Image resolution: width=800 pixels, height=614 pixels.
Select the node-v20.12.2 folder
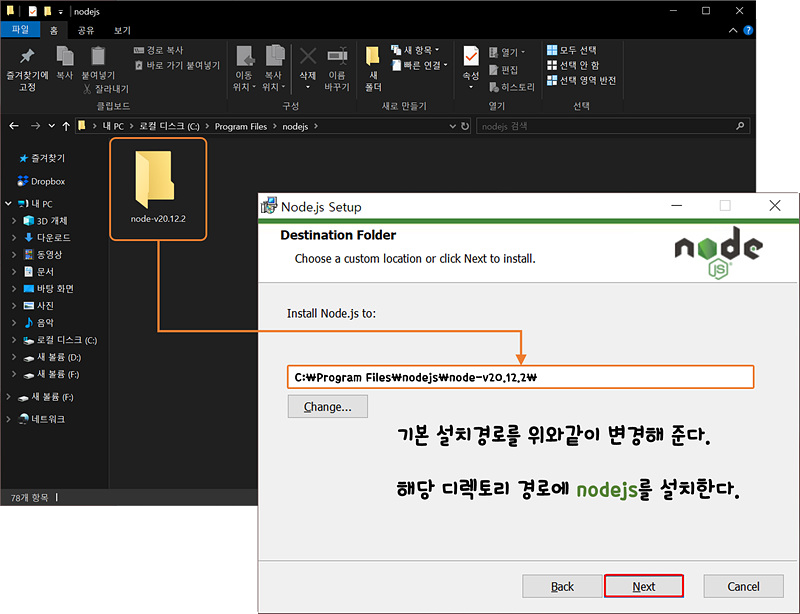click(x=158, y=188)
